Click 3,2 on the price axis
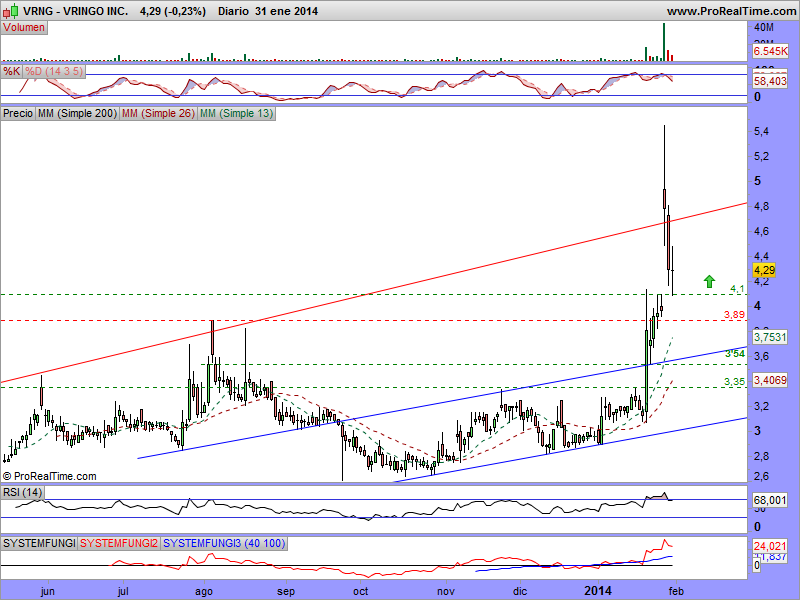This screenshot has height=600, width=800. (x=761, y=407)
